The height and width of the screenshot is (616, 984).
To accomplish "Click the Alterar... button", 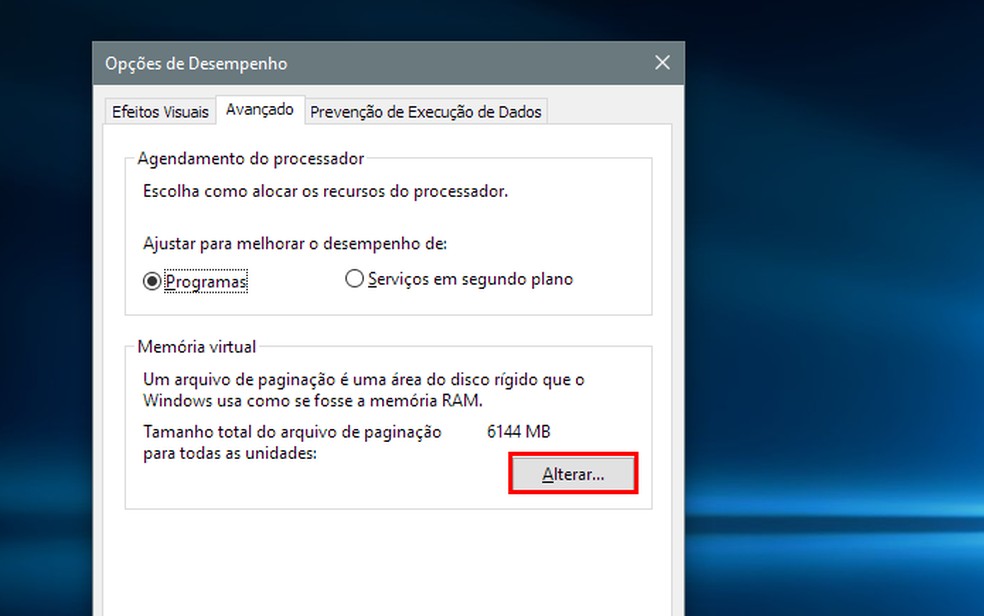I will click(573, 474).
